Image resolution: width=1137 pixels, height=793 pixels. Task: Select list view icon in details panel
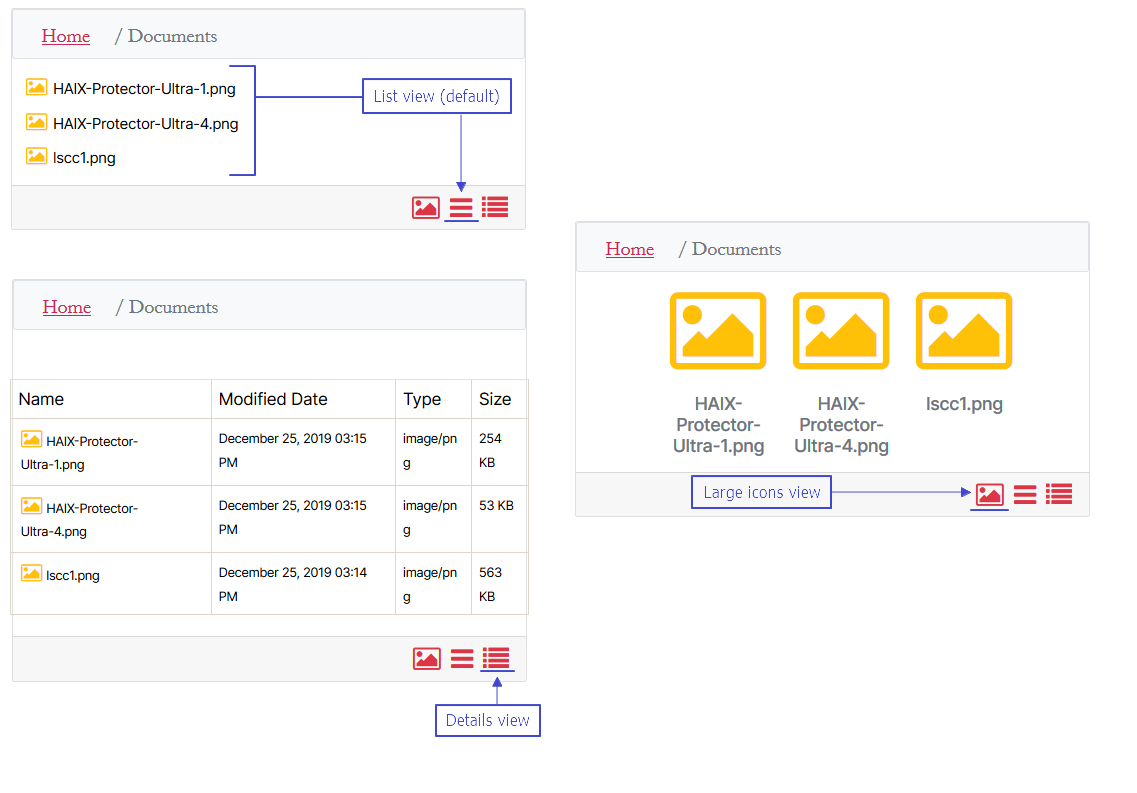462,659
